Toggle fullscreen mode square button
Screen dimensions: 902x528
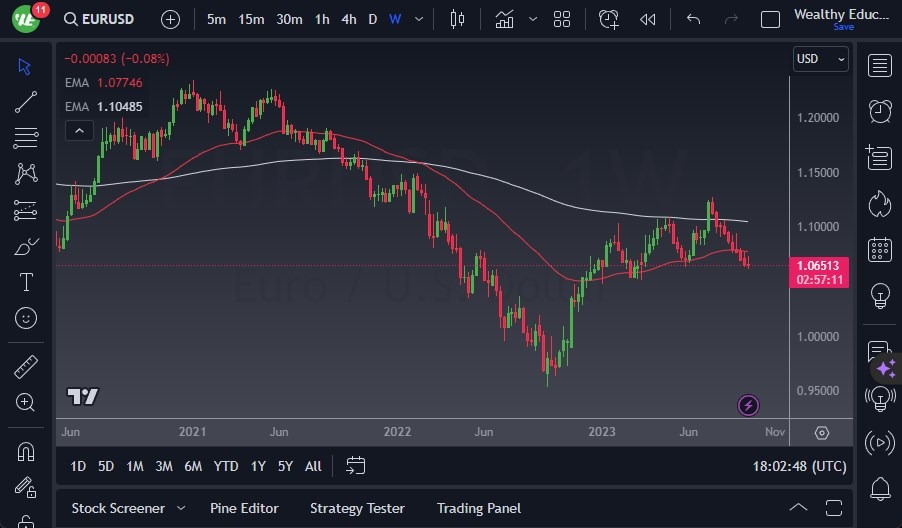770,19
